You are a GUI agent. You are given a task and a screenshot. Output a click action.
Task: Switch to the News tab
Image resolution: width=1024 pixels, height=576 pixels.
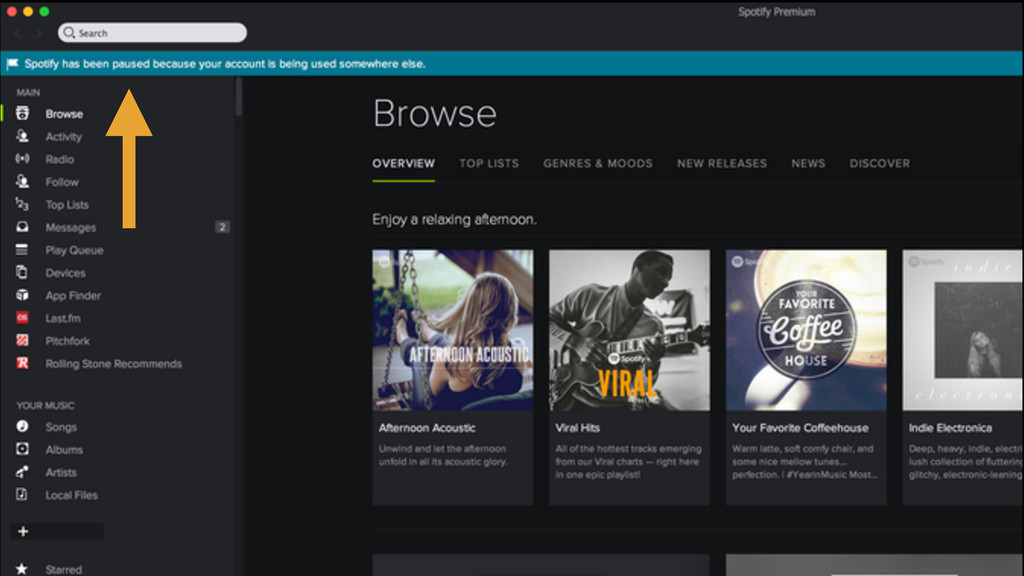click(808, 163)
